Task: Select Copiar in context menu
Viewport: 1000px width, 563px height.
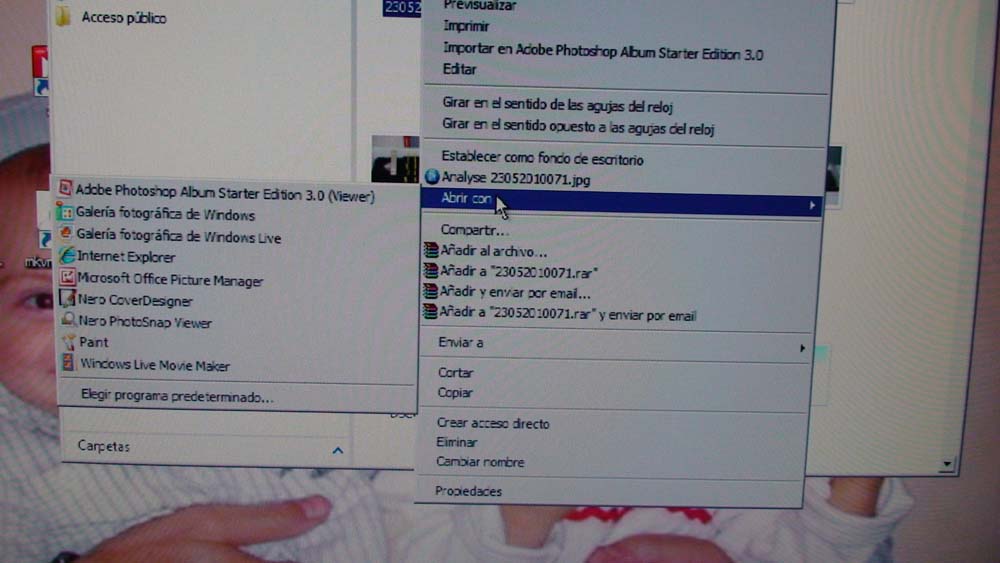Action: pos(455,393)
